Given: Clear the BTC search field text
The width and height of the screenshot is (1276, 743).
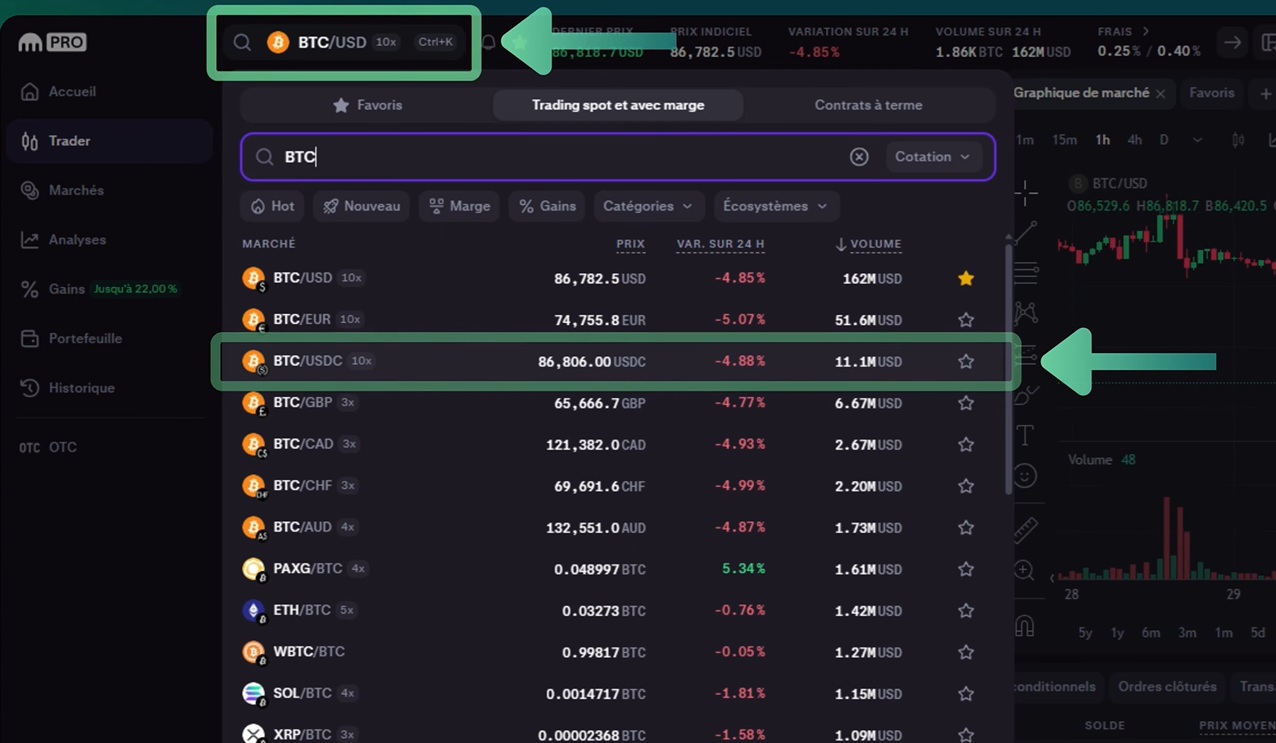Looking at the screenshot, I should 859,157.
